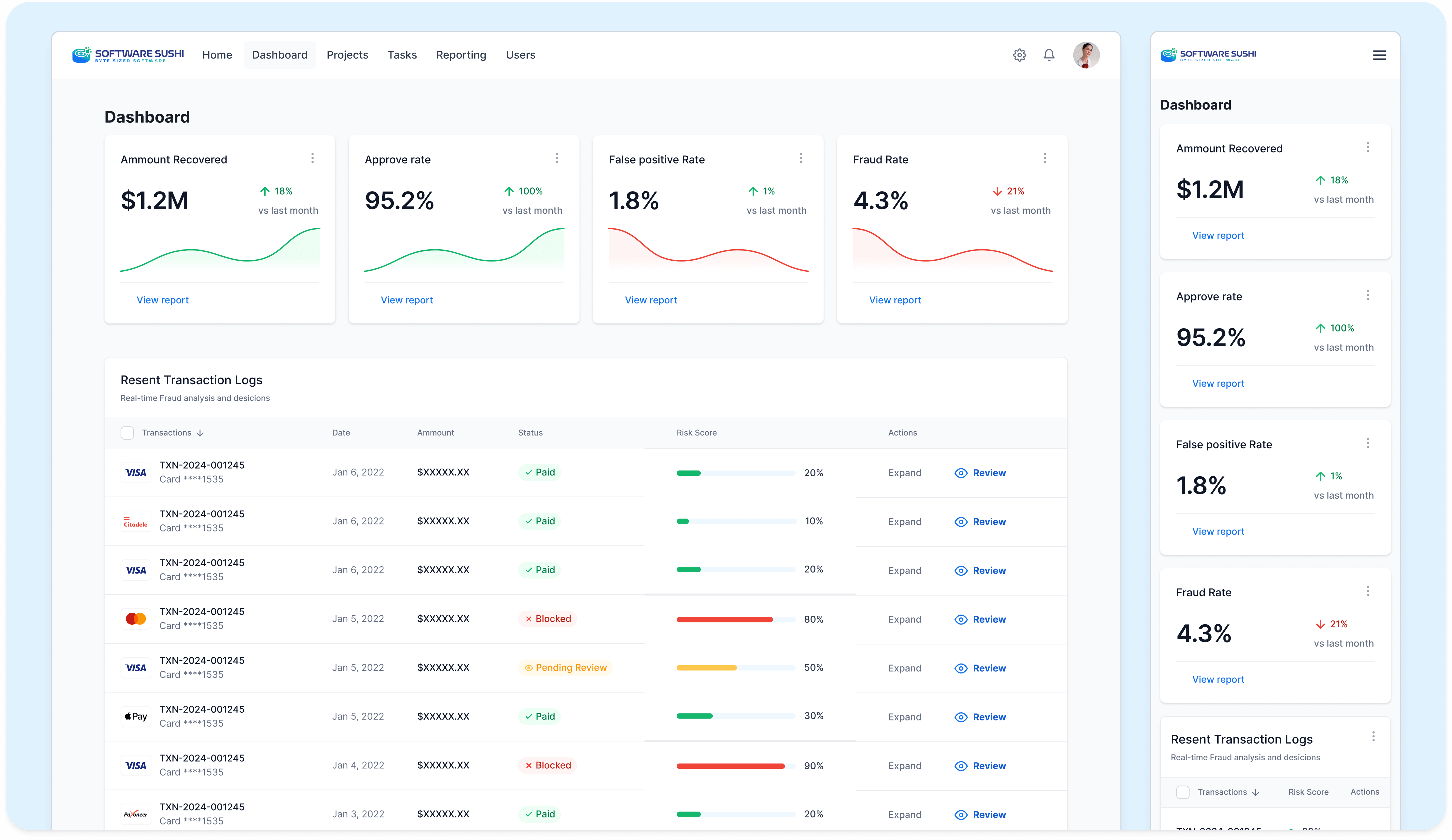Screen dimensions: 1452x840
Task: Click the 80% red risk score bar
Action: click(724, 619)
